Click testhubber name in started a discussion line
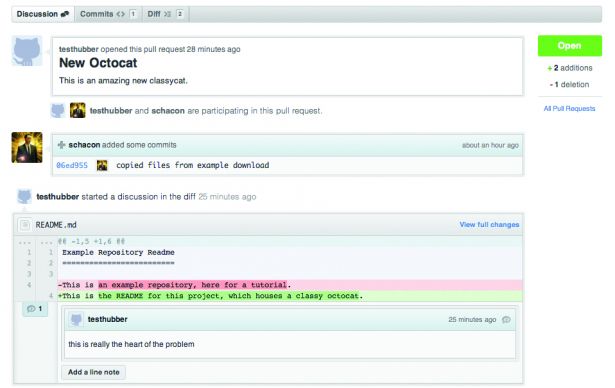This screenshot has height=388, width=615. tap(58, 197)
